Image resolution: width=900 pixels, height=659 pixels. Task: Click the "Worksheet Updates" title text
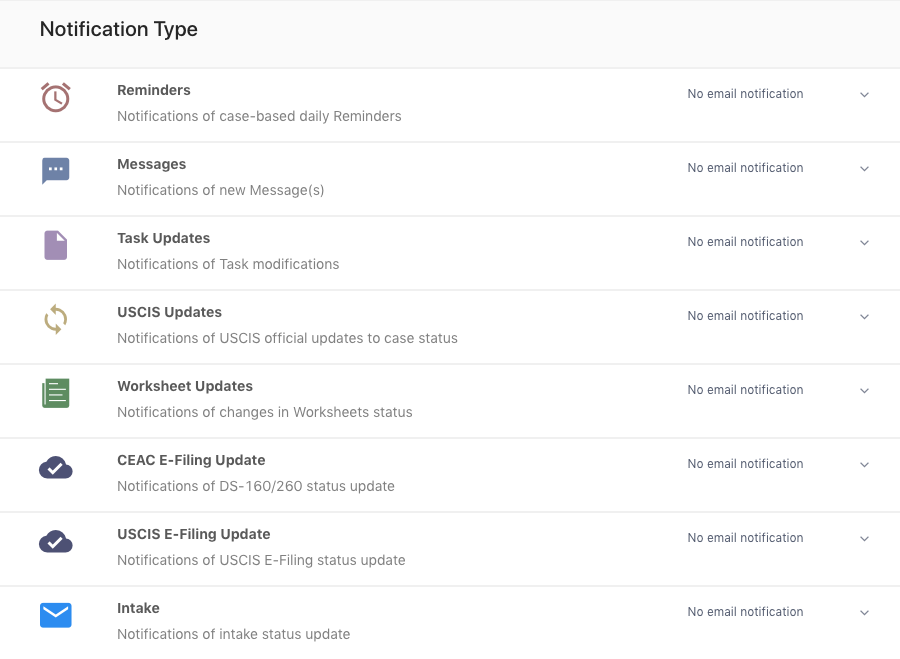click(185, 386)
